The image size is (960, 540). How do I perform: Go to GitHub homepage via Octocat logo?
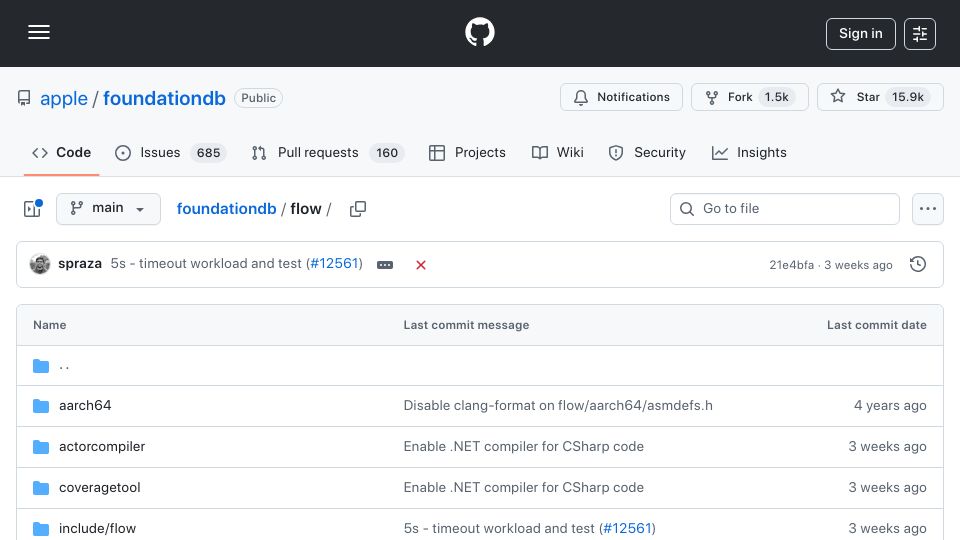(x=479, y=32)
